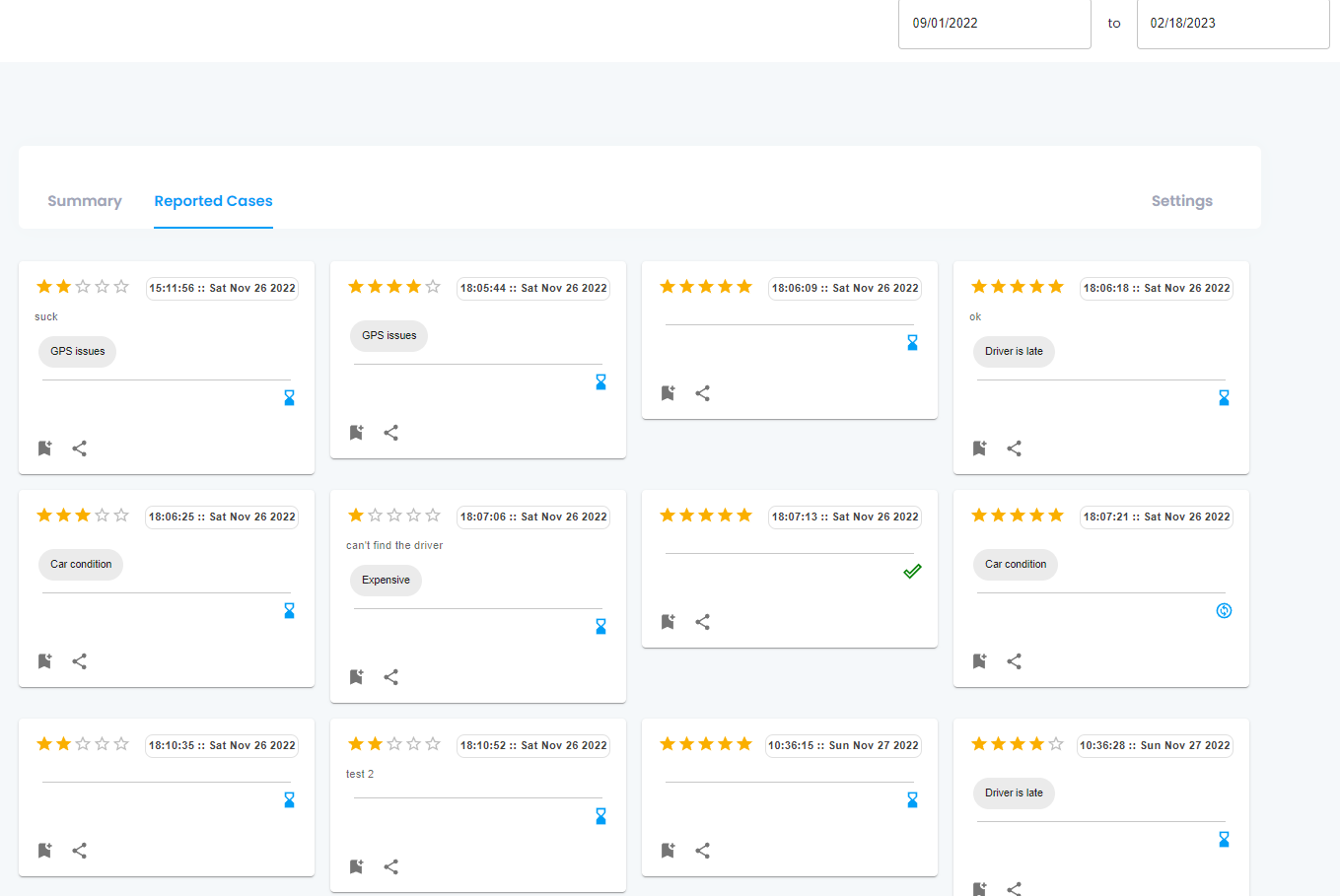Click the timestamp 15:11:56 :: Sat Nov 26 2022
The height and width of the screenshot is (896, 1340).
point(222,289)
